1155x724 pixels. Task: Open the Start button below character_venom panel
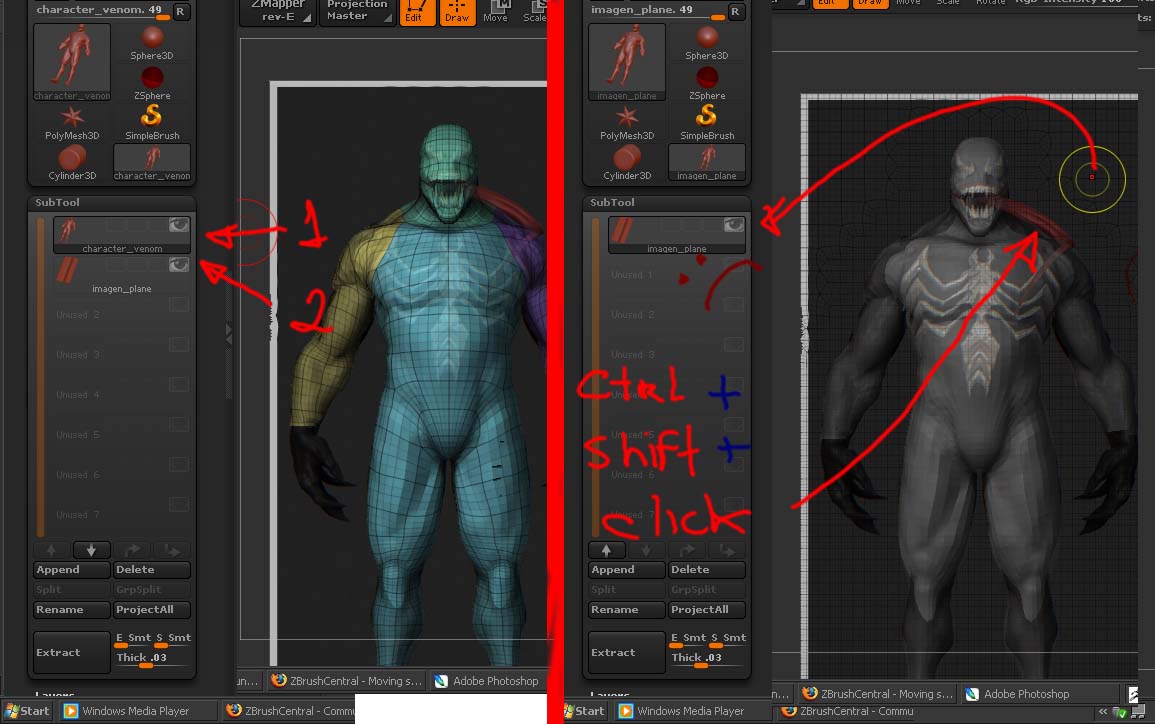pyautogui.click(x=27, y=711)
